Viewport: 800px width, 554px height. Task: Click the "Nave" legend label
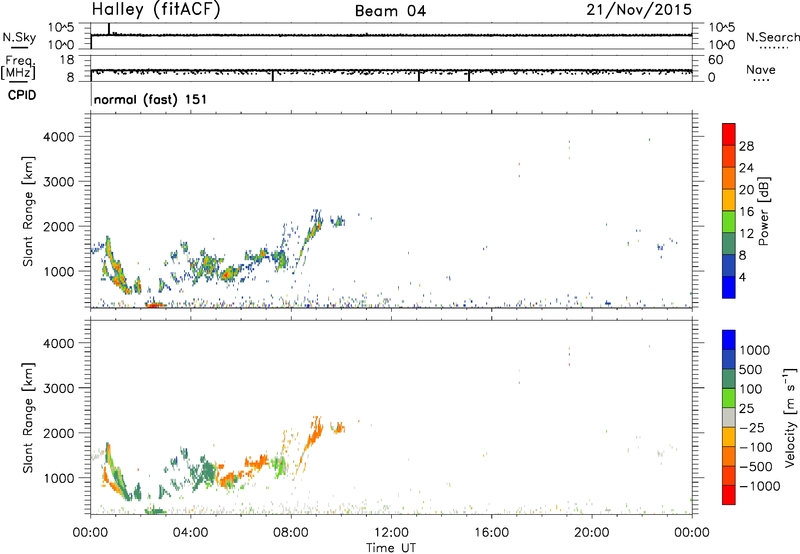coord(761,69)
